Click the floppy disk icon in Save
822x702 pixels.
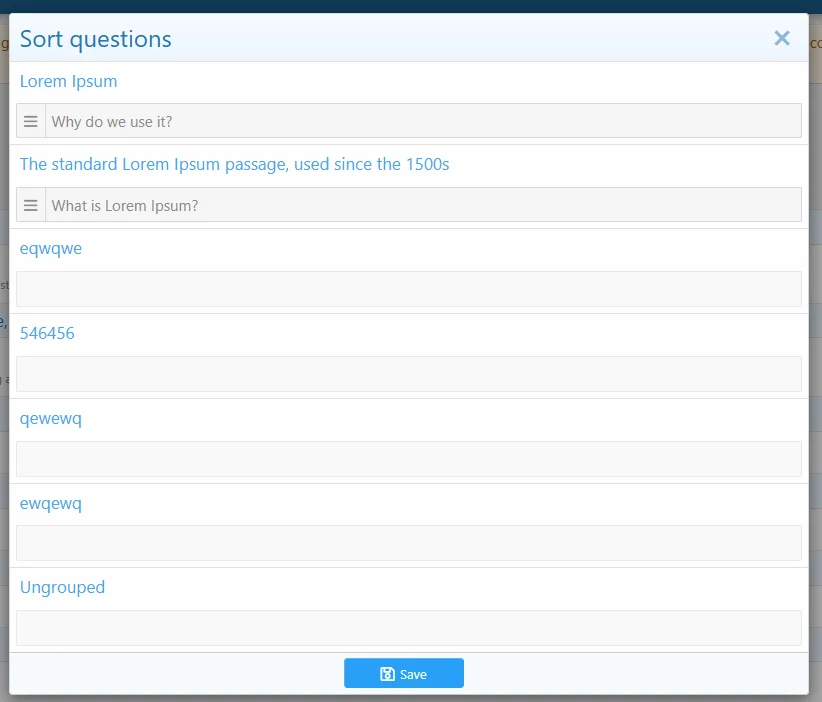coord(387,674)
